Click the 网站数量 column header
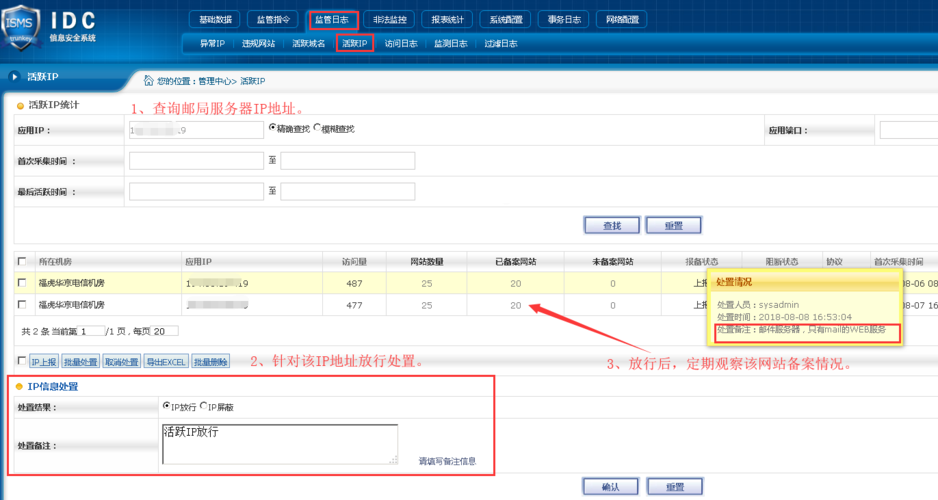Viewport: 938px width, 500px height. [x=427, y=261]
